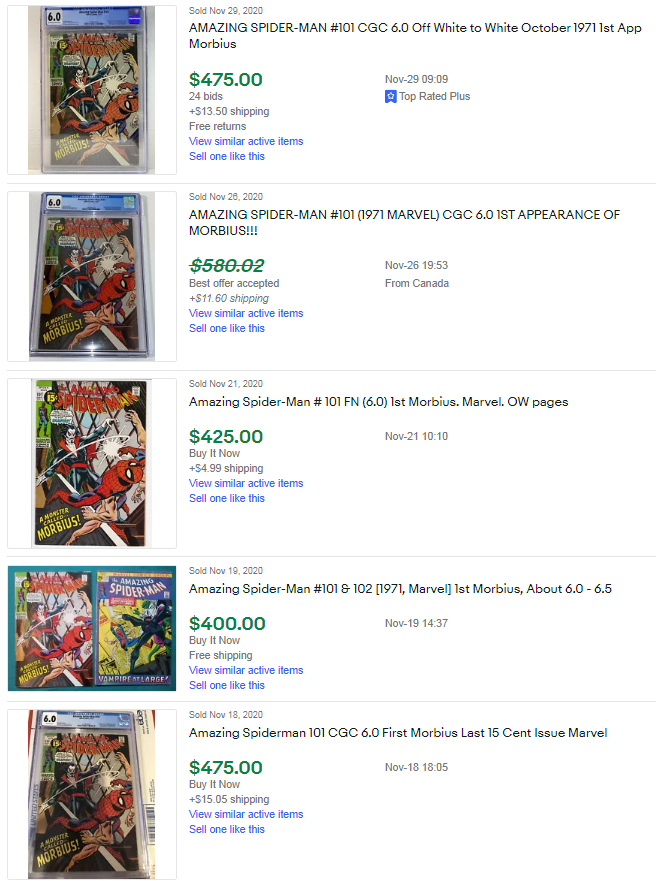Click Sell one like this under $425.00 listing

pyautogui.click(x=227, y=498)
